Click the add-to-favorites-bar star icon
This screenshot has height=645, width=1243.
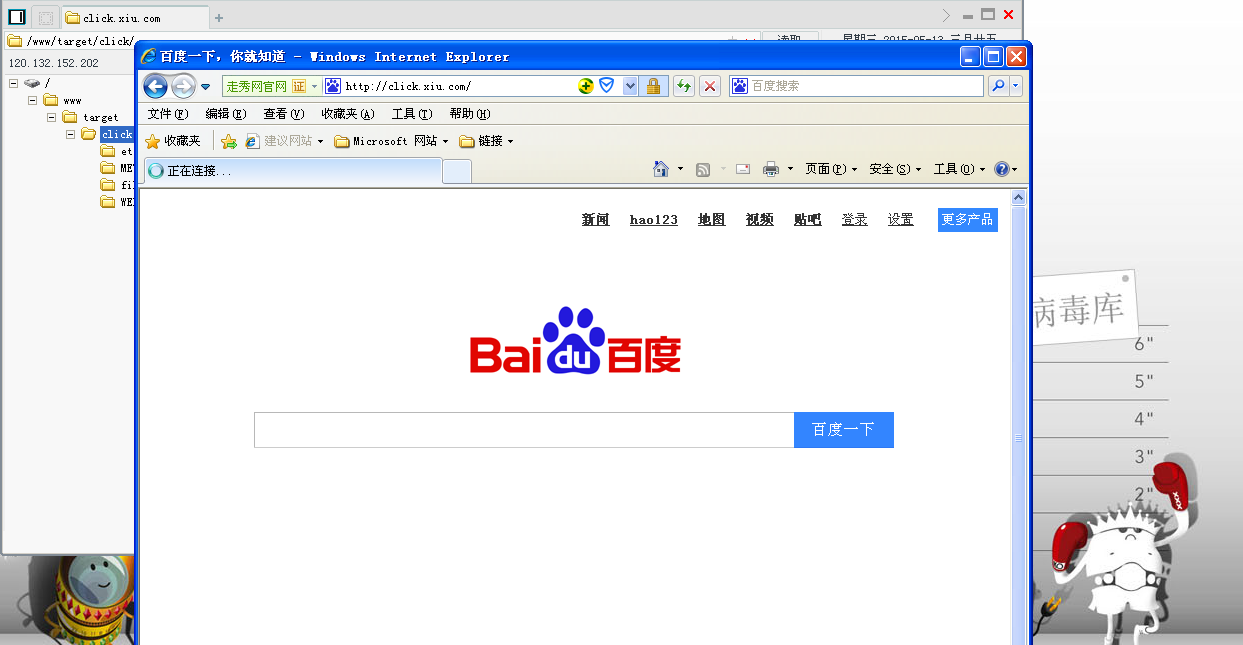point(229,141)
